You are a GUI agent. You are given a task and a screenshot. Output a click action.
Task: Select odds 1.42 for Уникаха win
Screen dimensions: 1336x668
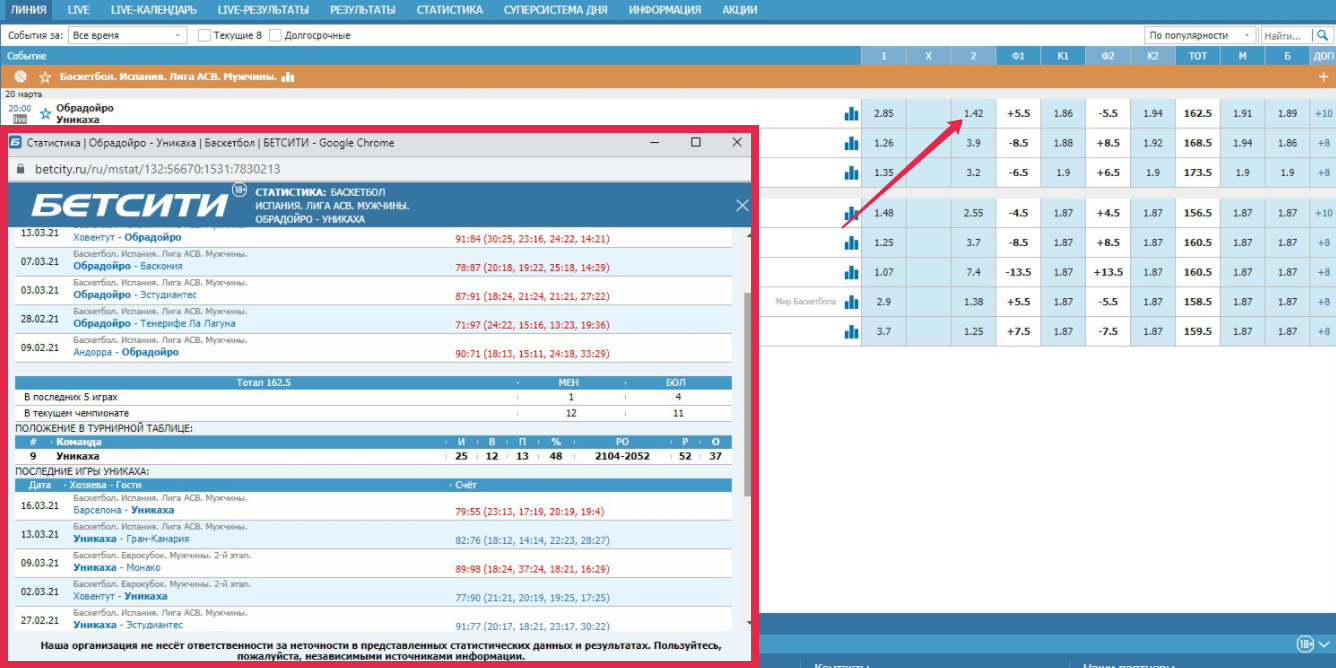pos(973,114)
